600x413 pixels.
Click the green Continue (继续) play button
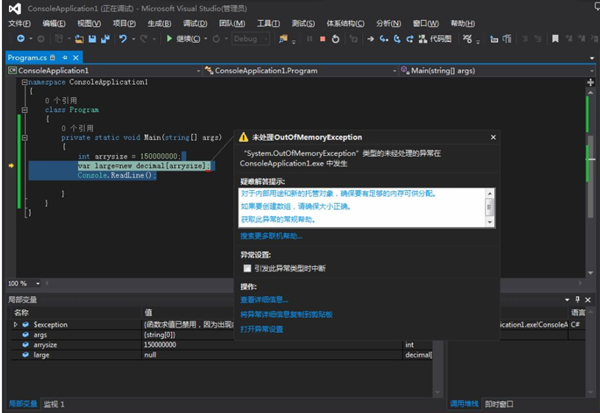click(169, 39)
